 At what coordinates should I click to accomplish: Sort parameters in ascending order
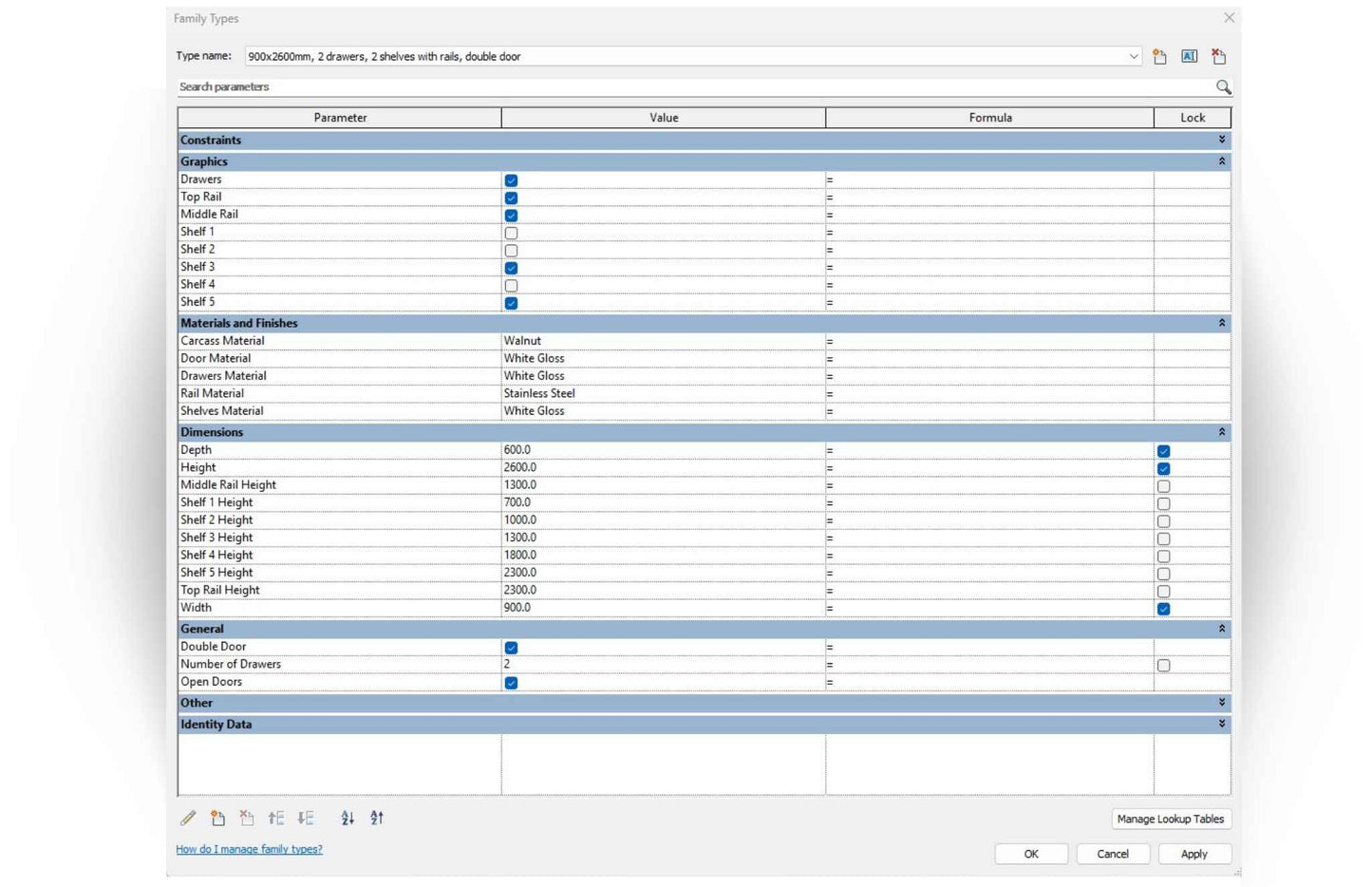tap(348, 819)
